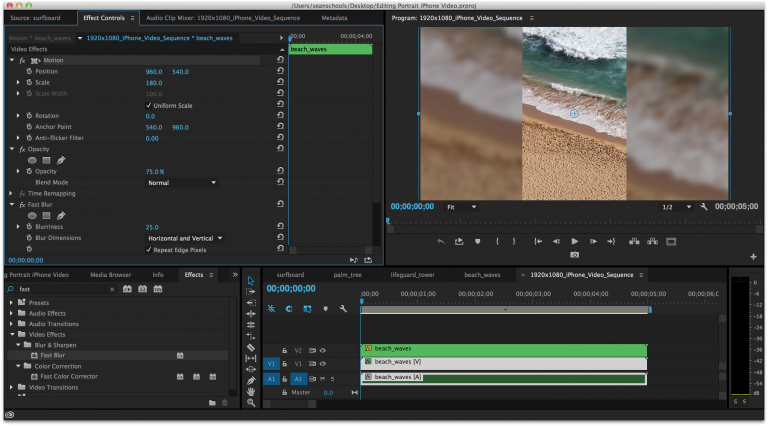Select the Fast Blur effect item
The image size is (768, 426).
(52, 355)
